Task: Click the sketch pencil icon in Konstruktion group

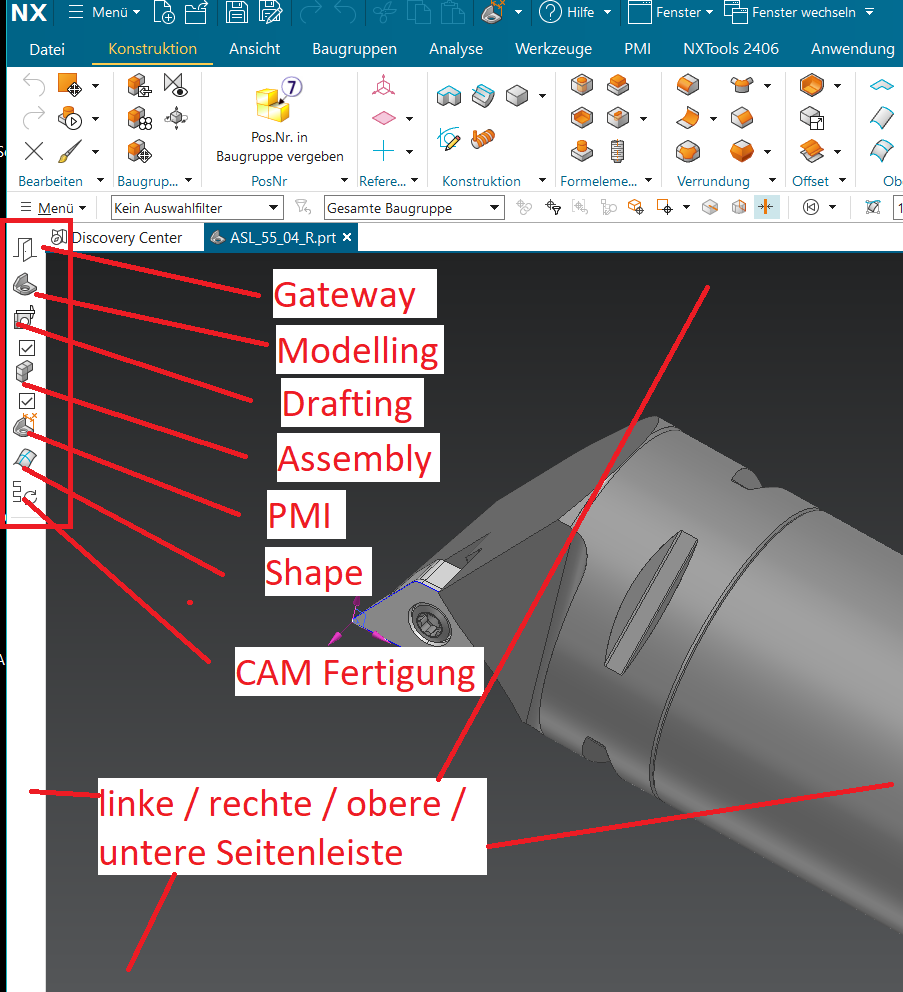Action: (x=449, y=138)
